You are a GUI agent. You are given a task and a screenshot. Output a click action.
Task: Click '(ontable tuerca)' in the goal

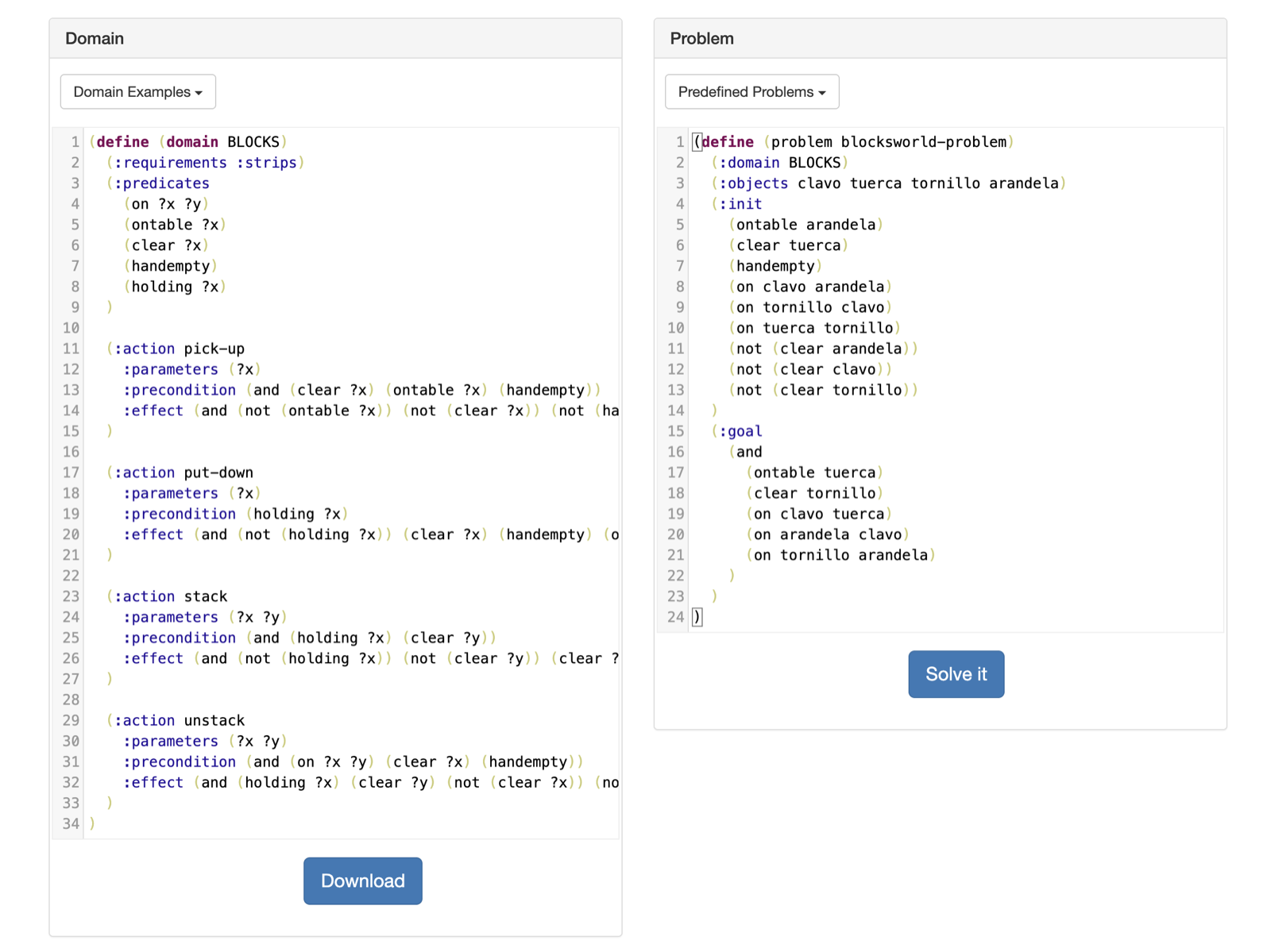click(x=815, y=472)
